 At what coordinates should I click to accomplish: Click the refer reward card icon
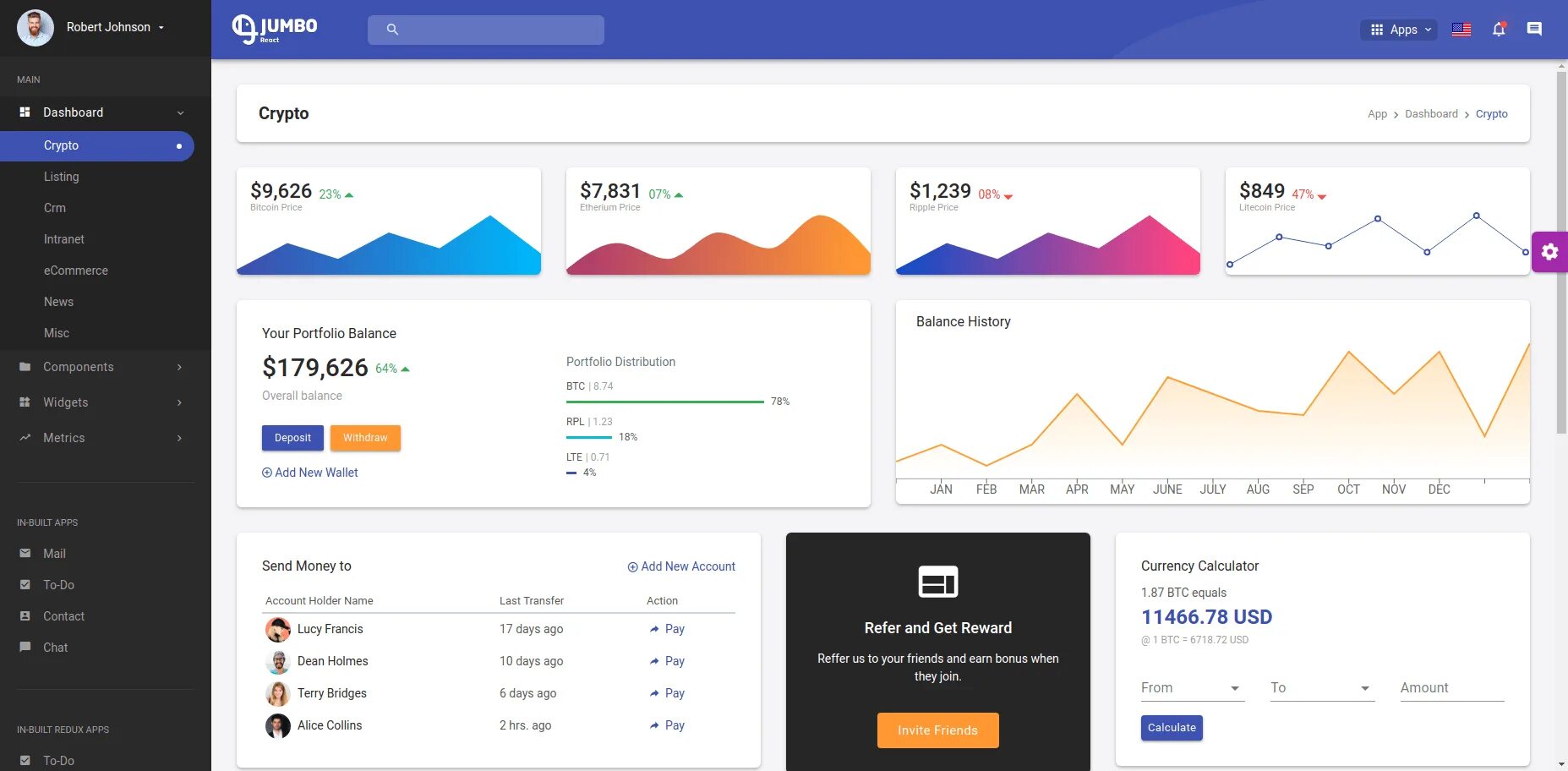tap(938, 582)
